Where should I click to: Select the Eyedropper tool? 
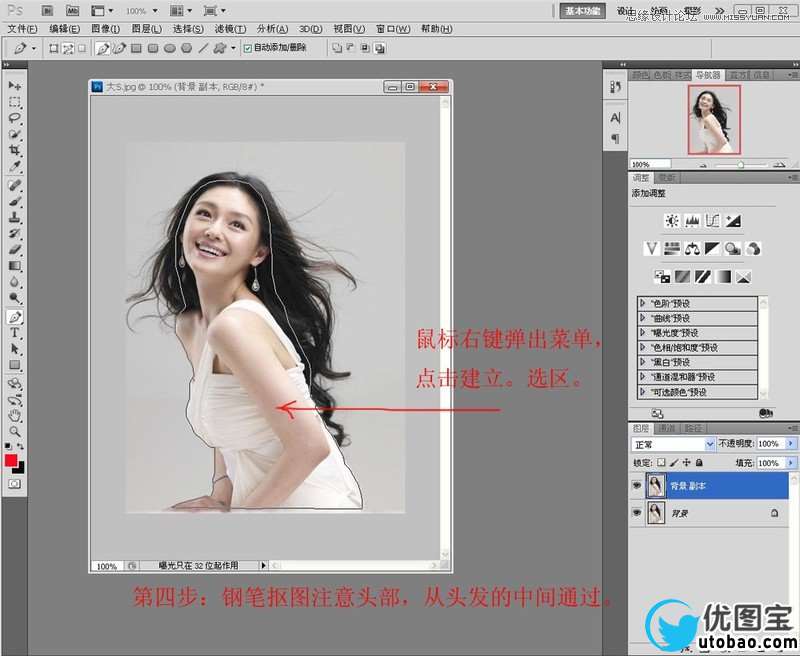[15, 166]
